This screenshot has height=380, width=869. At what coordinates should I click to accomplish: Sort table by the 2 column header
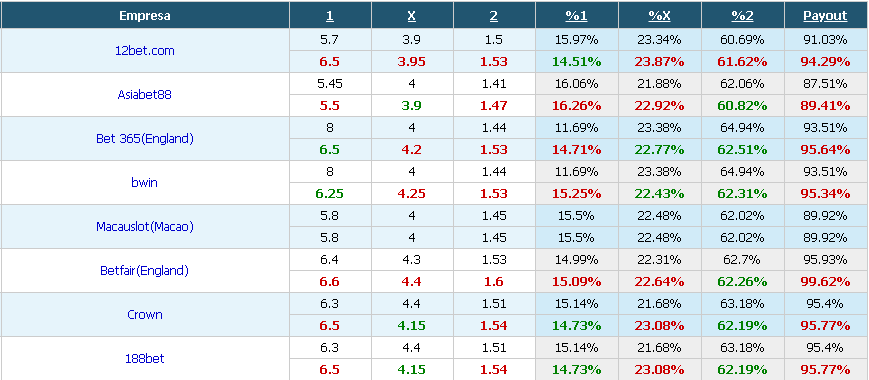494,16
